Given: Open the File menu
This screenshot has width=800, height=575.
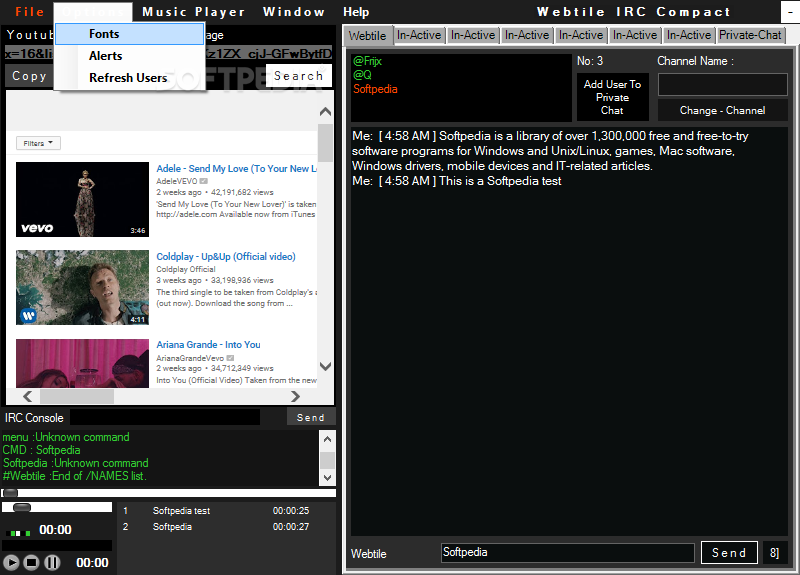Looking at the screenshot, I should pyautogui.click(x=29, y=12).
